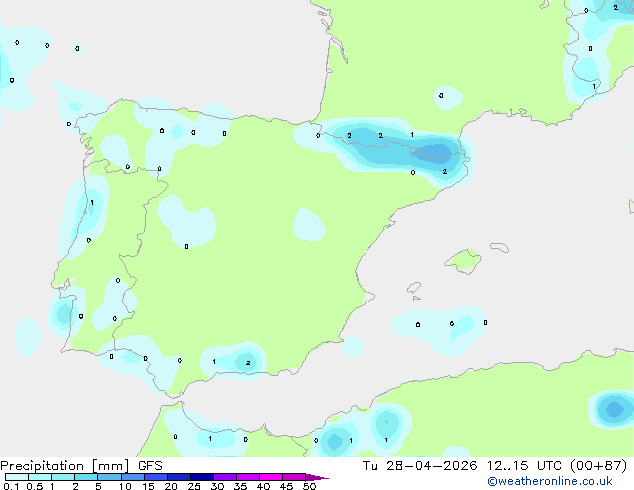Click the 30 to 35 mm legend swatch
The height and width of the screenshot is (490, 634).
tap(224, 477)
